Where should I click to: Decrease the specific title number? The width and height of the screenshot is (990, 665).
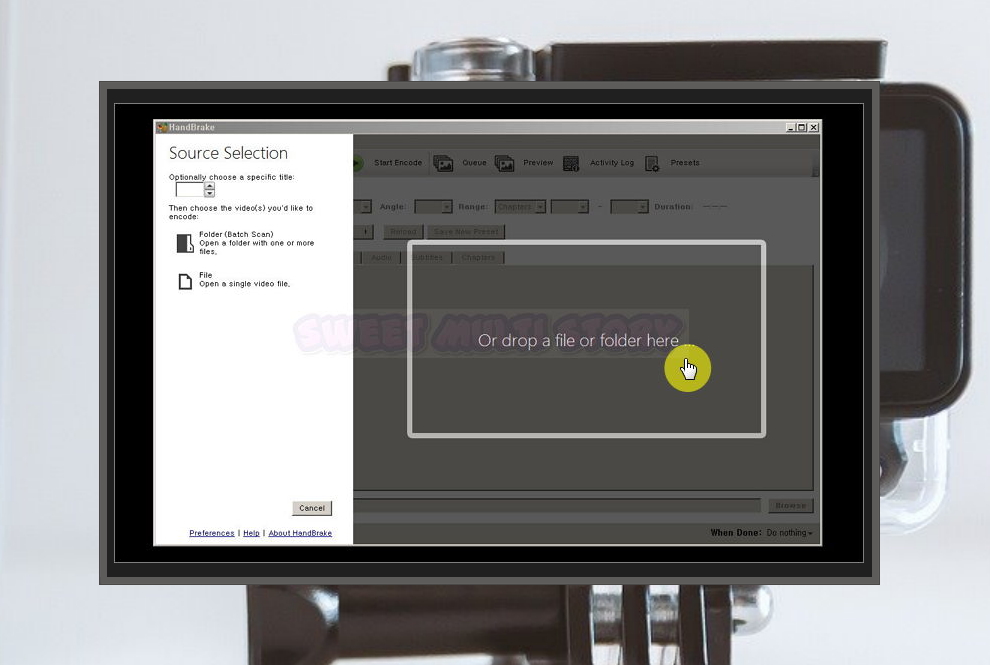click(210, 193)
